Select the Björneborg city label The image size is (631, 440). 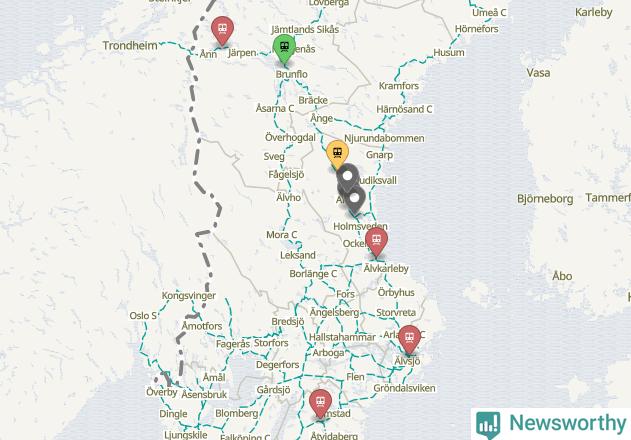point(545,199)
